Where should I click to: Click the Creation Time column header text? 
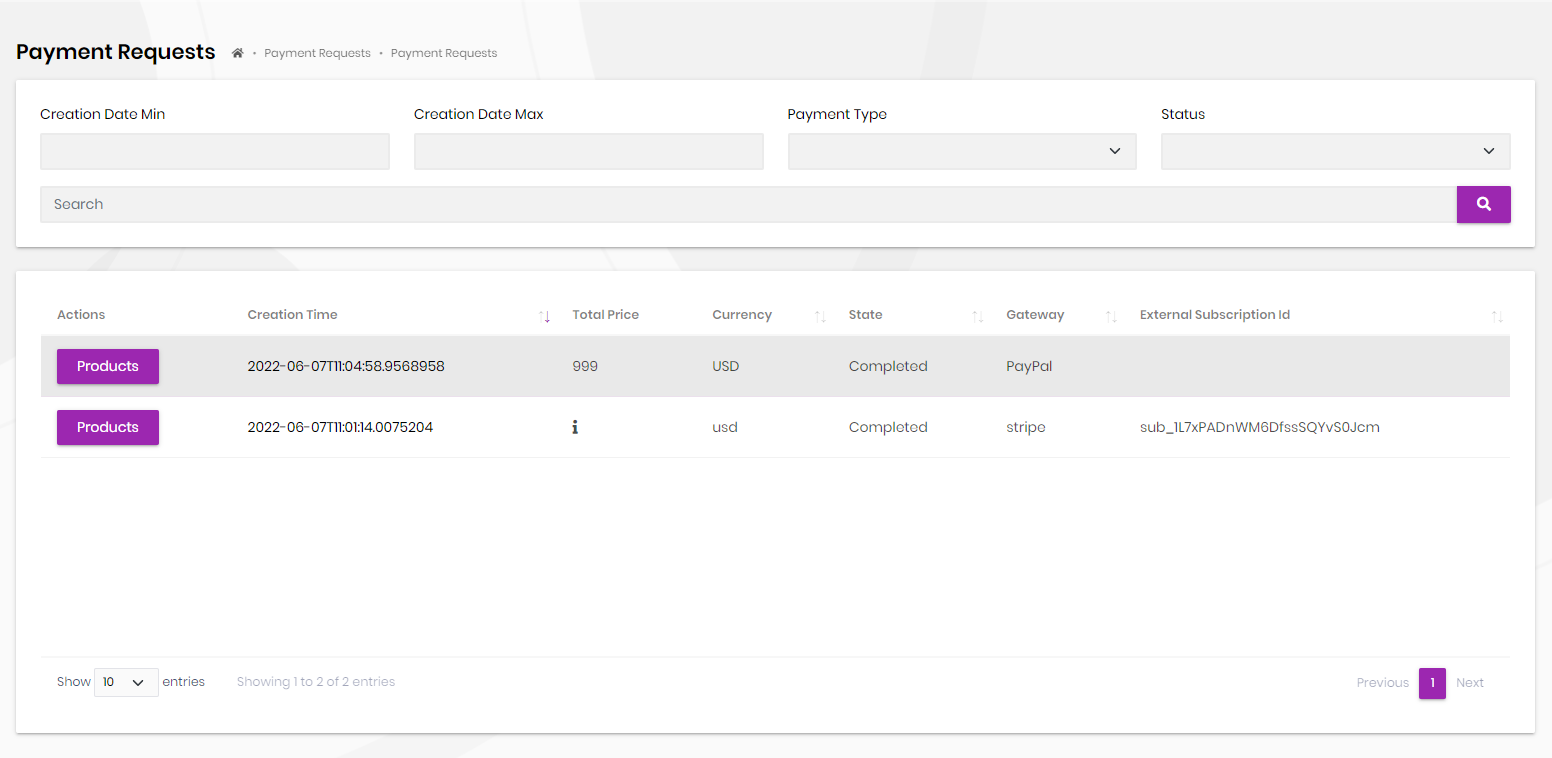tap(292, 315)
